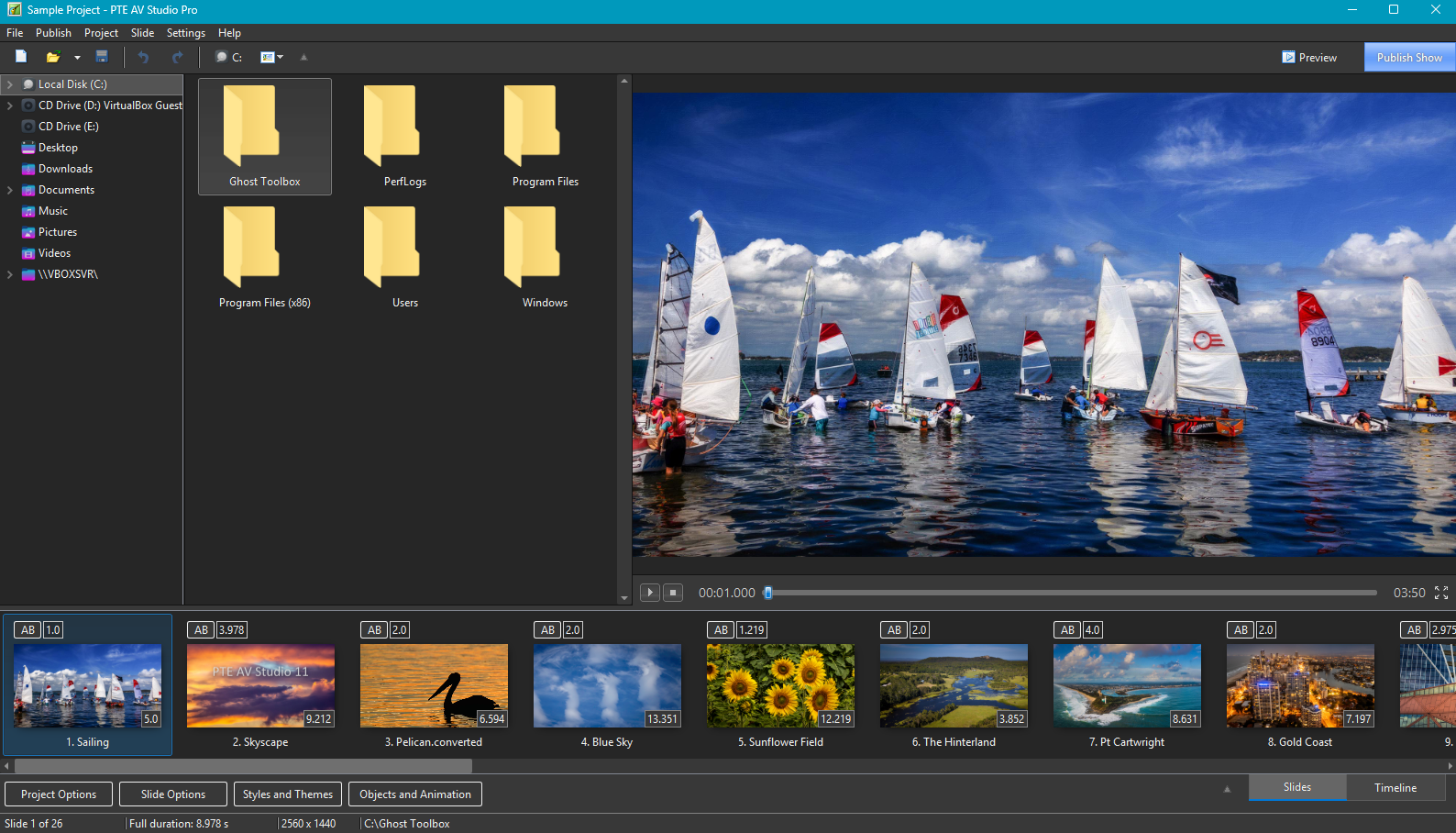Undo the last action
This screenshot has height=833, width=1456.
143,57
